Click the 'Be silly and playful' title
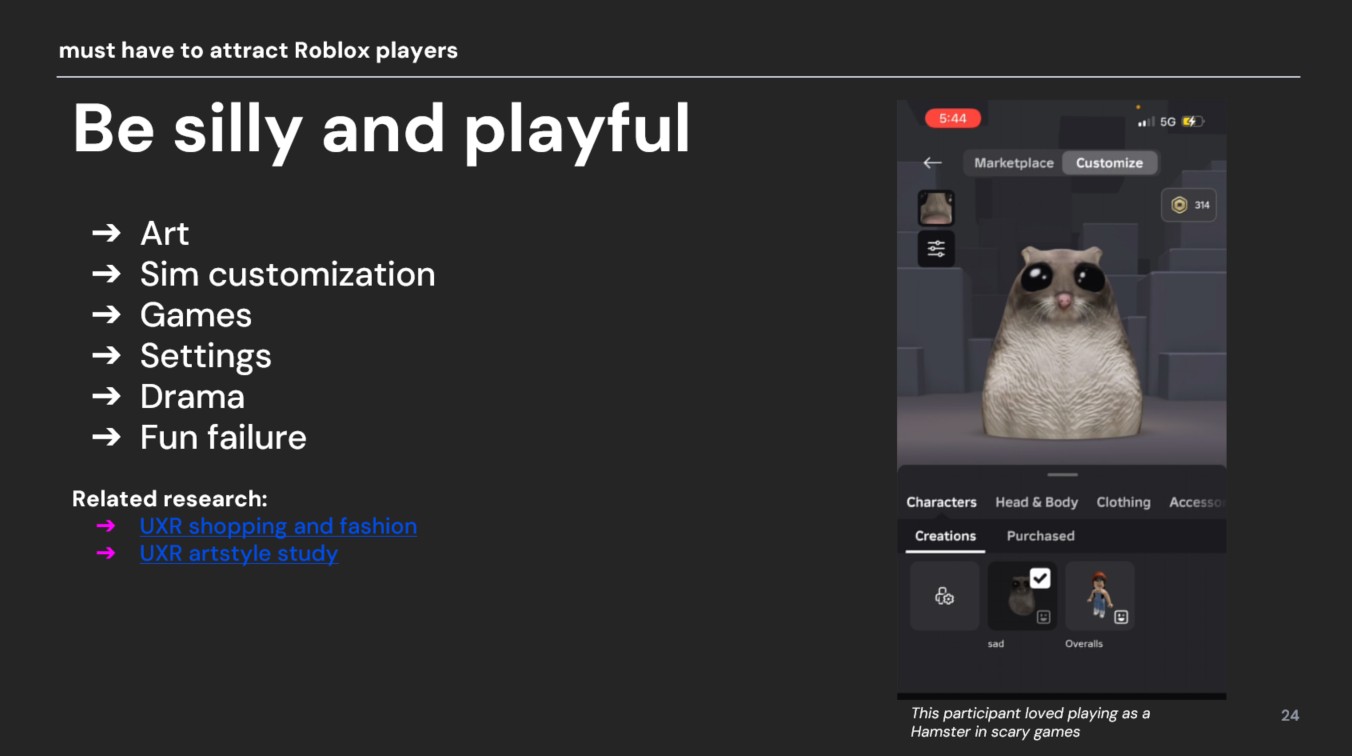 click(x=381, y=129)
